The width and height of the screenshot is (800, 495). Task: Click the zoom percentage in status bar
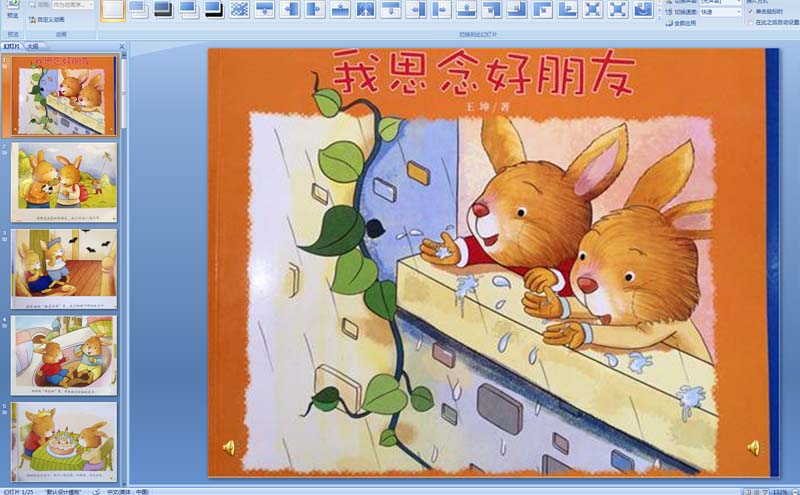780,492
